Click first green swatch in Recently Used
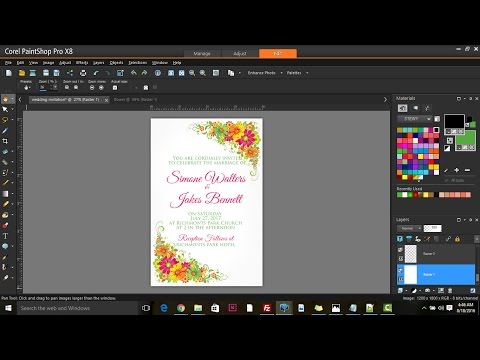 click(399, 195)
